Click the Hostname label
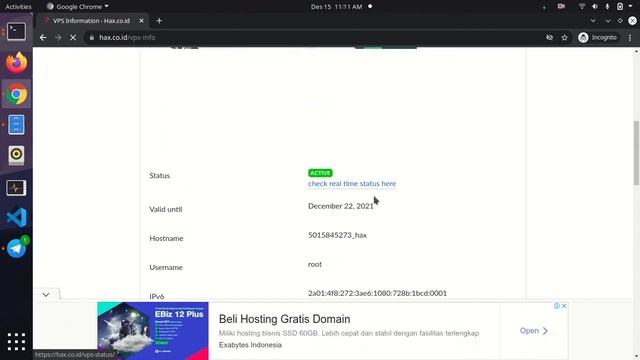The height and width of the screenshot is (360, 640). click(166, 238)
